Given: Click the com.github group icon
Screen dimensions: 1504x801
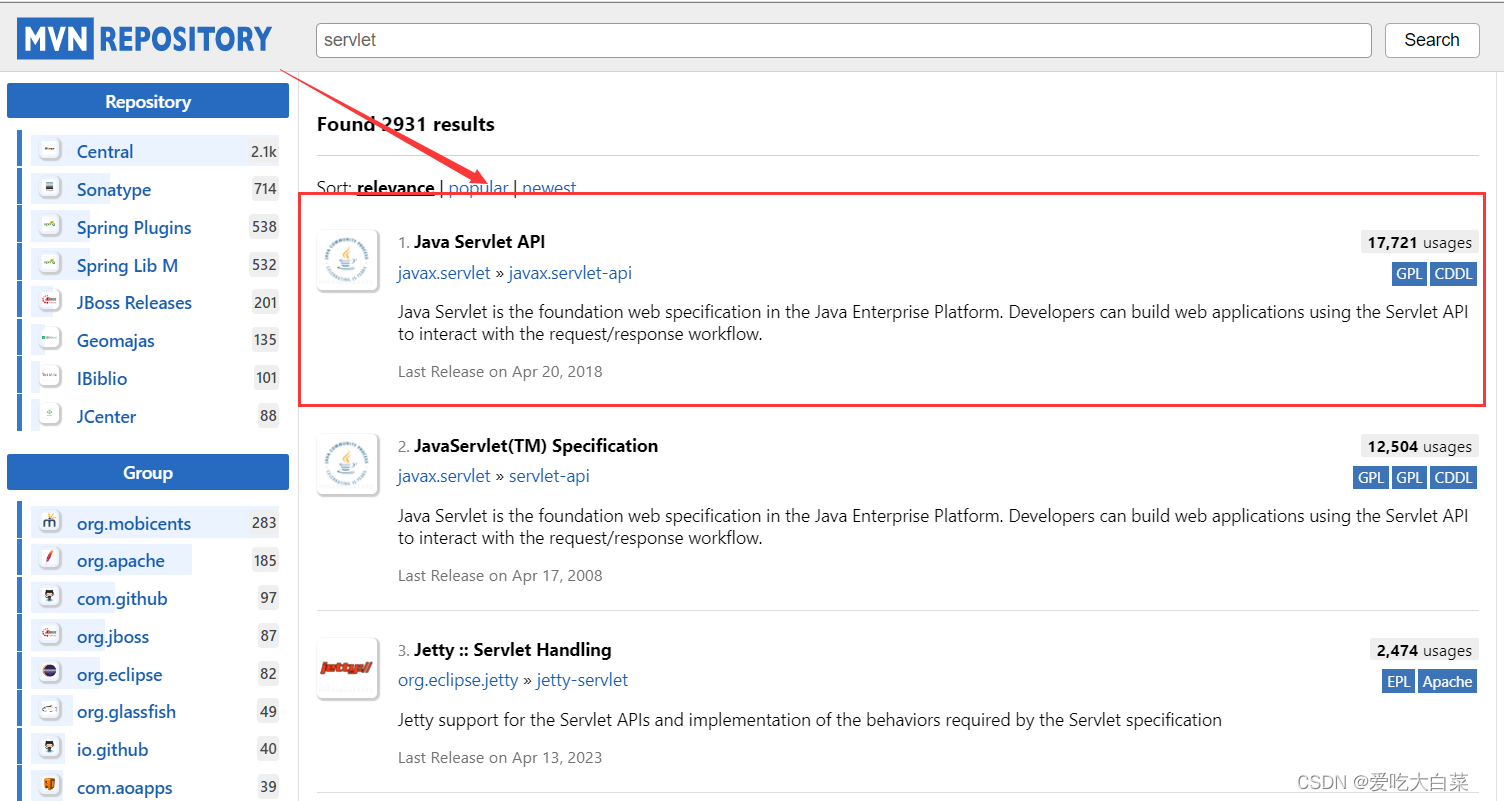Looking at the screenshot, I should coord(49,597).
